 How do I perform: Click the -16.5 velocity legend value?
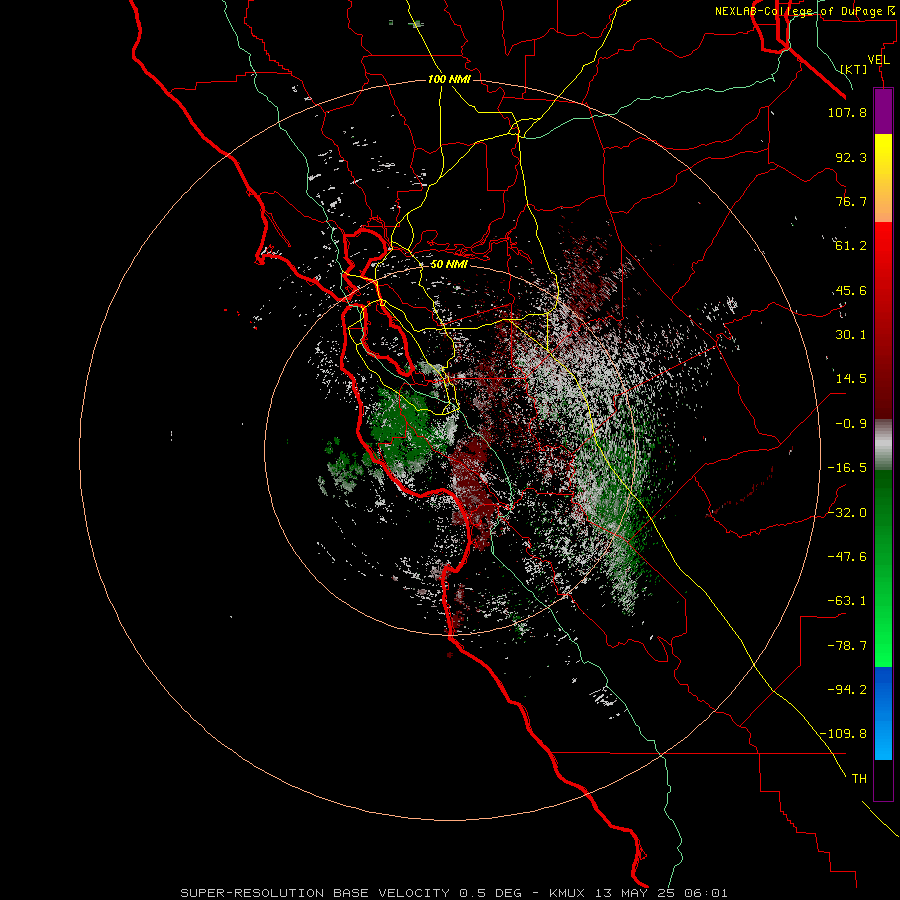click(847, 468)
